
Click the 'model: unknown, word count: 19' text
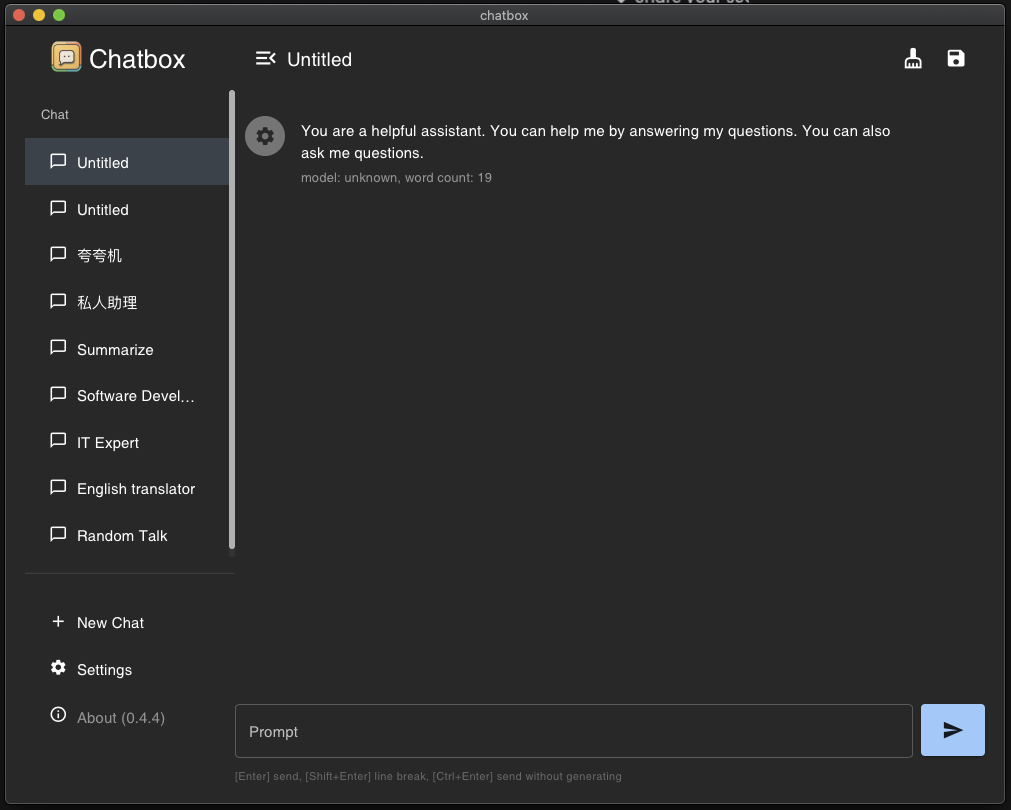(x=396, y=177)
